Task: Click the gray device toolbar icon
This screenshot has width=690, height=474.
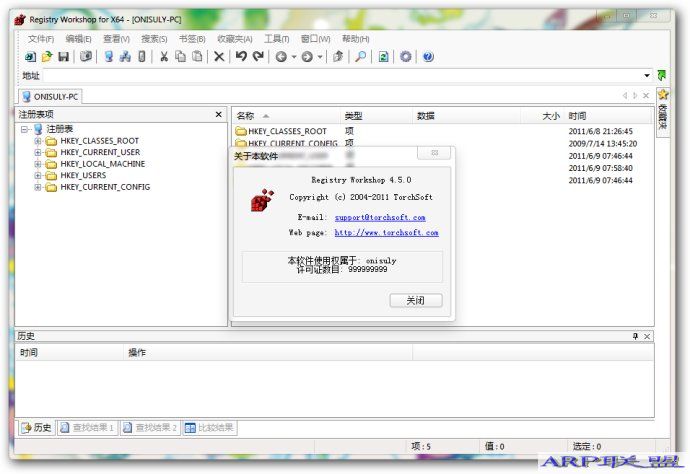Action: [x=142, y=56]
